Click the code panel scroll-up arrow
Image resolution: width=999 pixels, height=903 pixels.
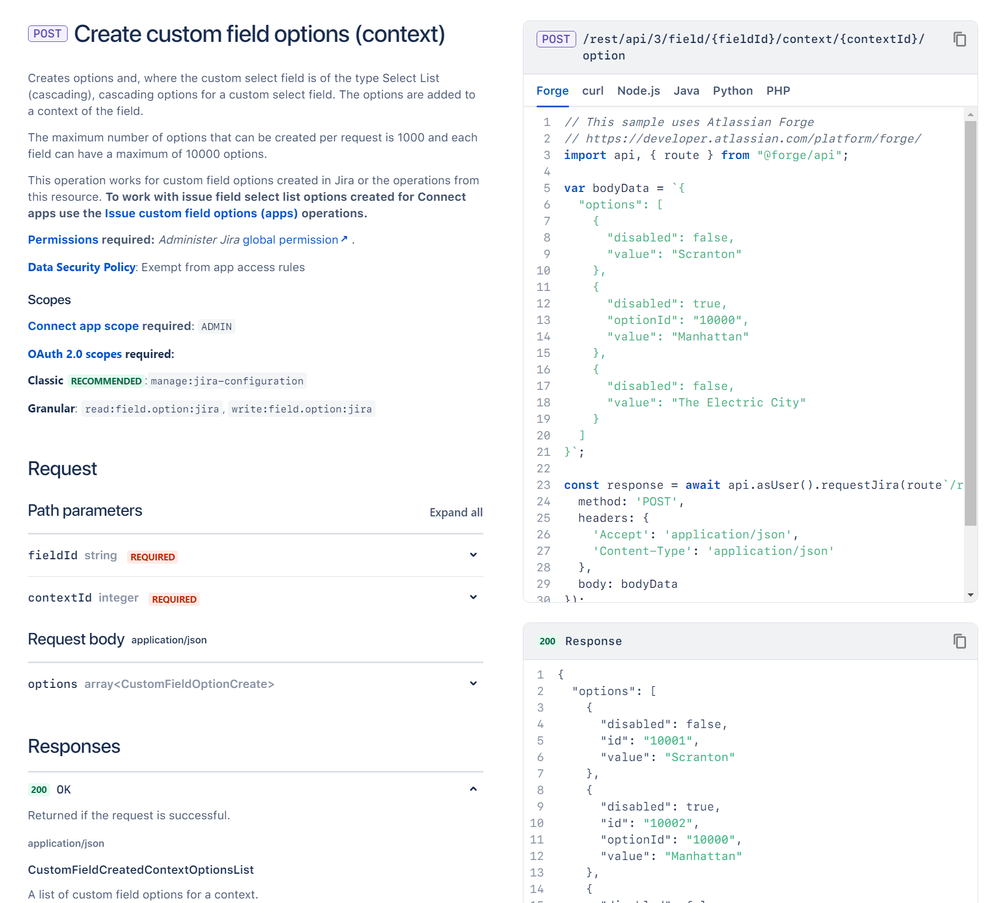[x=970, y=115]
